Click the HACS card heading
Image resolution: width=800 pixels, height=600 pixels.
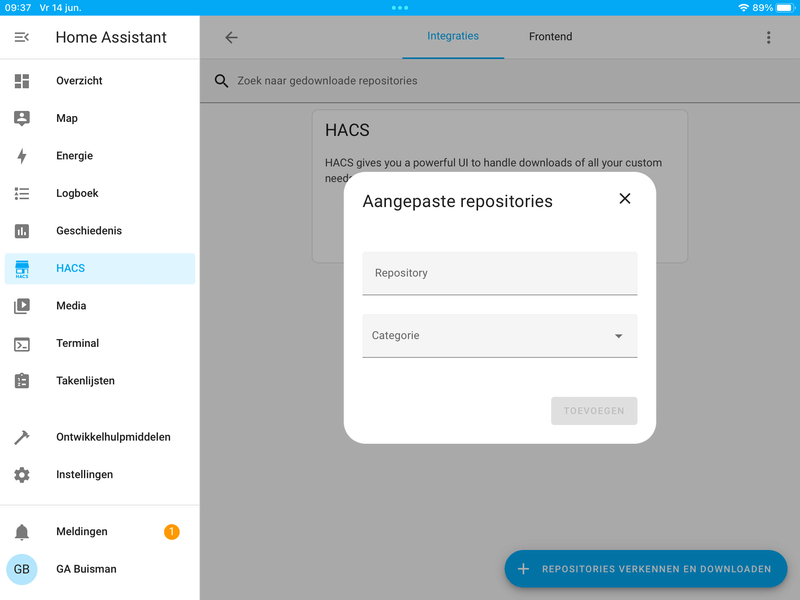pyautogui.click(x=347, y=130)
